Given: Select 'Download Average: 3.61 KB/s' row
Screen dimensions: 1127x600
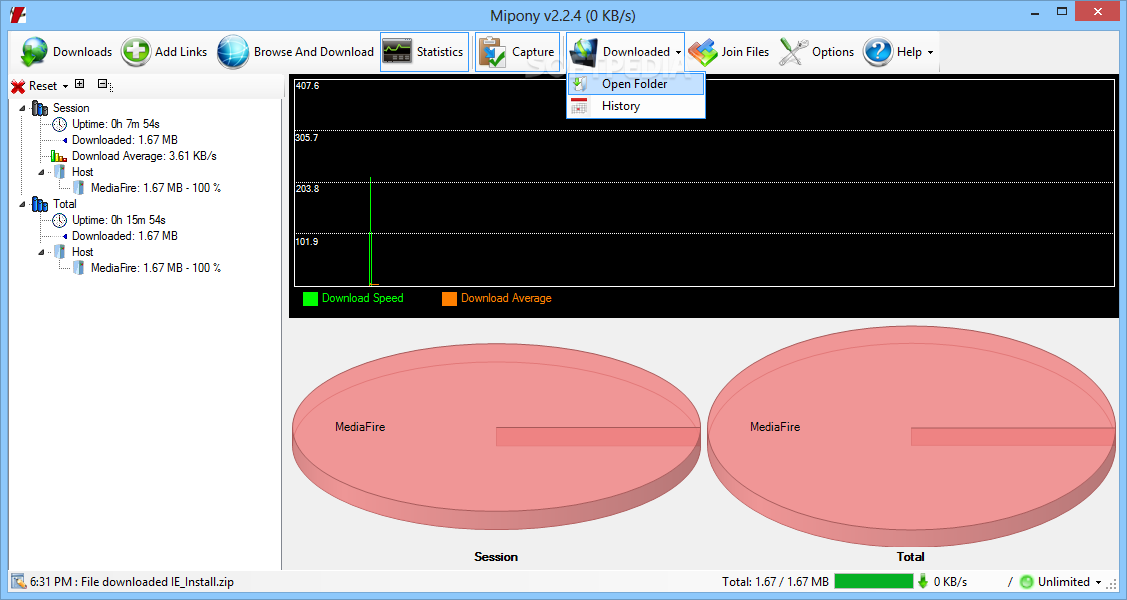Looking at the screenshot, I should (x=144, y=156).
